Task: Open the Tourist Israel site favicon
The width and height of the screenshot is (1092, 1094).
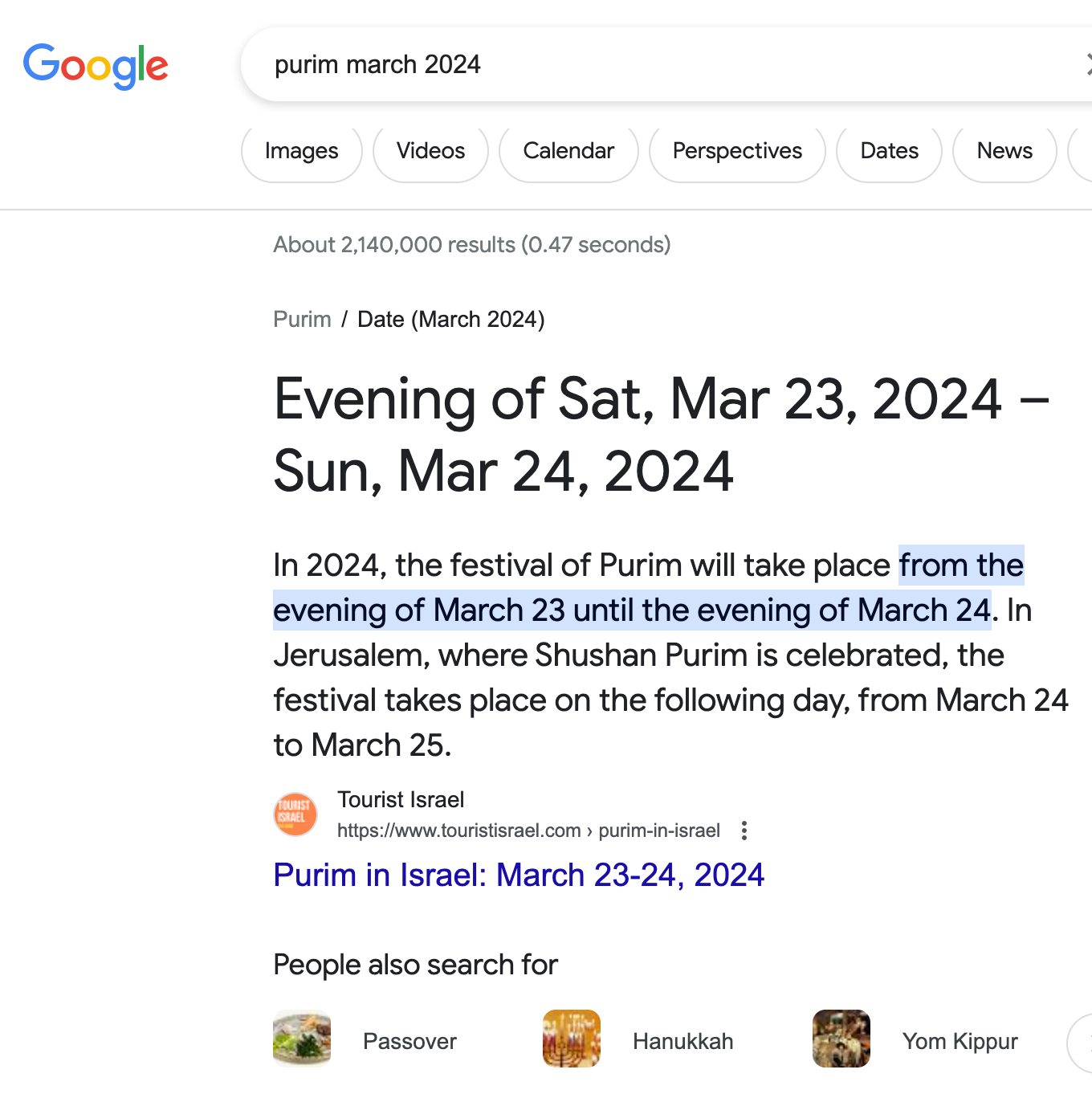Action: [x=295, y=814]
